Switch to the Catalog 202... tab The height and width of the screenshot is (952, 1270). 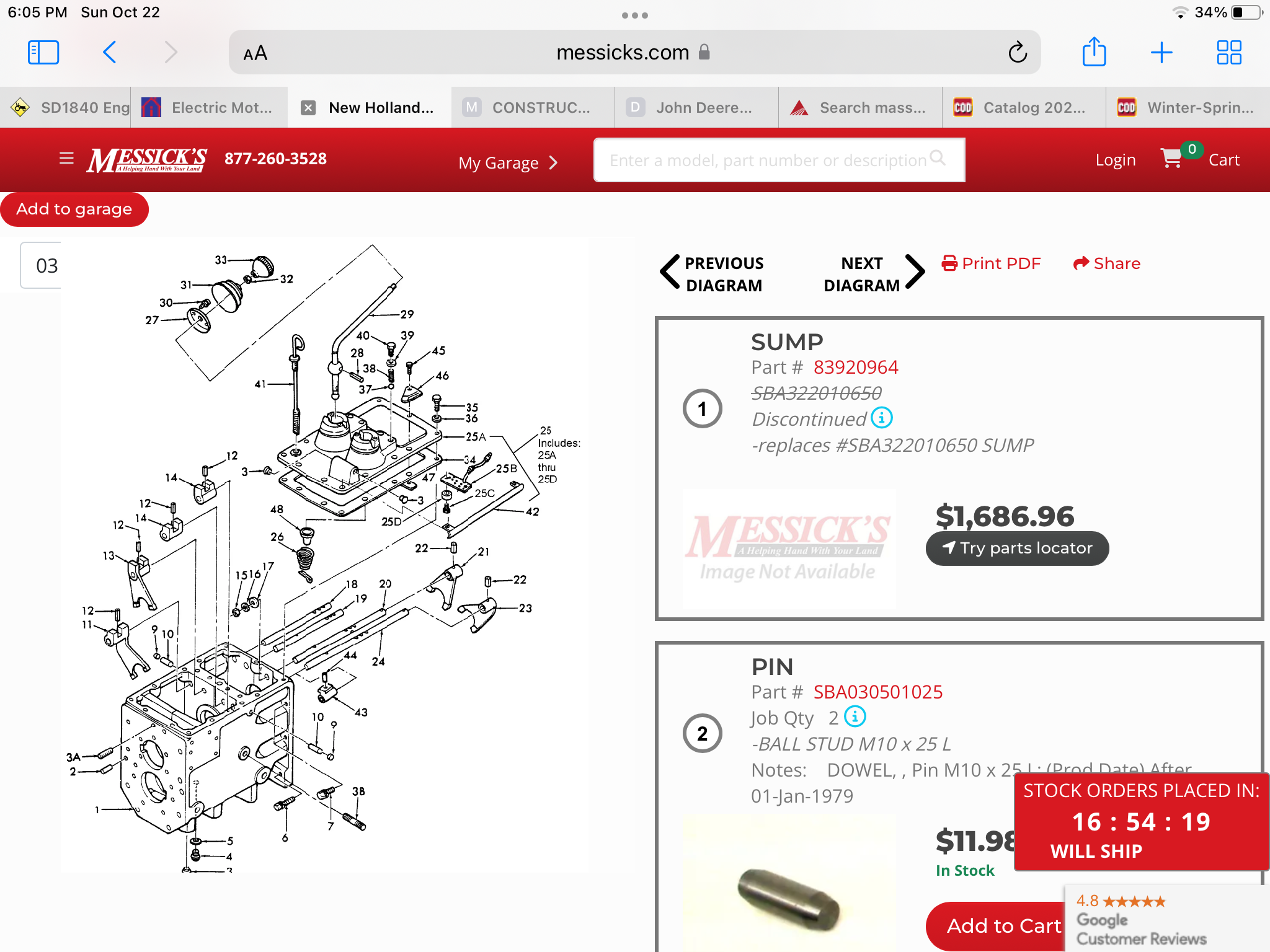(x=1024, y=108)
